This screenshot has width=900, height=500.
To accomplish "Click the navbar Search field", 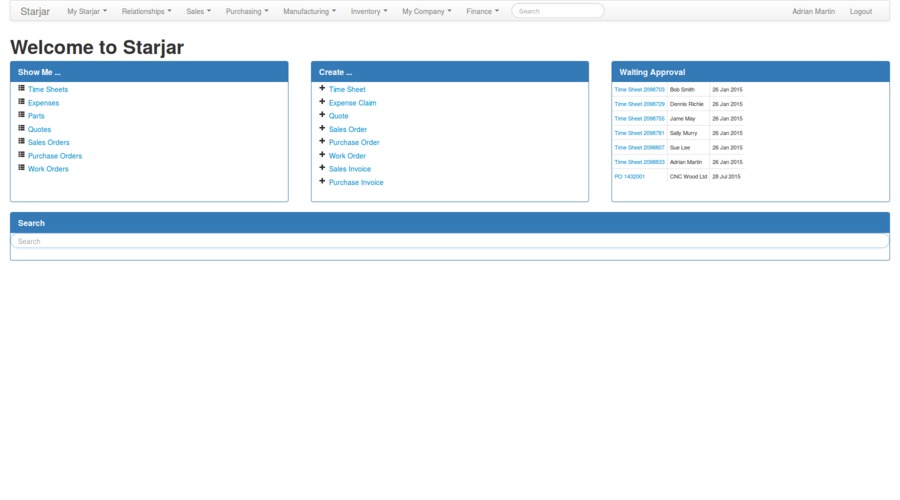I will (557, 11).
